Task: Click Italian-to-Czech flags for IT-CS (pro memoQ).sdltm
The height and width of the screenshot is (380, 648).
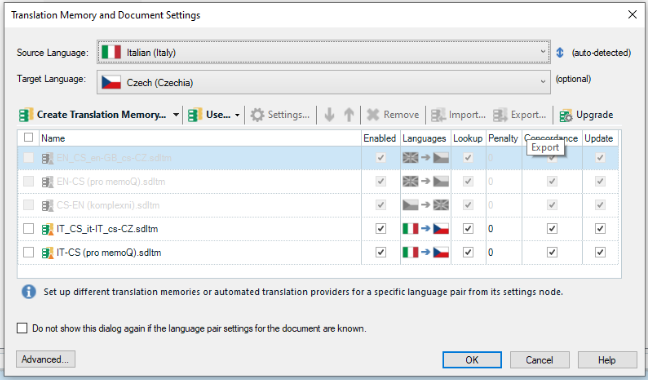Action: pyautogui.click(x=426, y=252)
